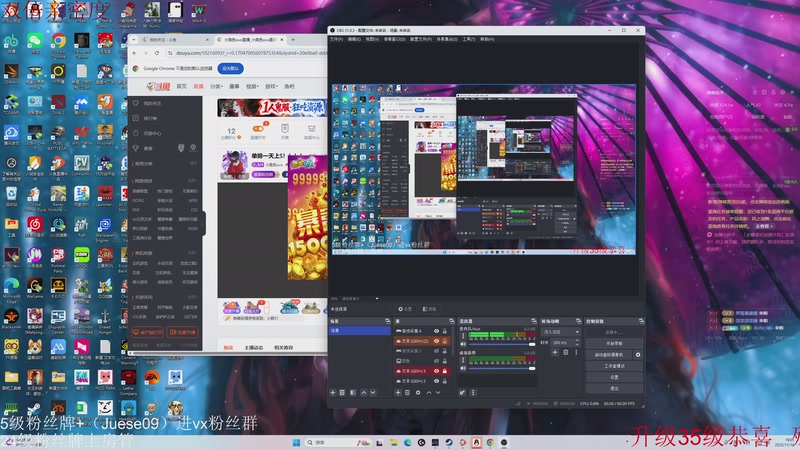Switch to first Chrome tab 我的关注
This screenshot has height=450, width=800.
[174, 39]
